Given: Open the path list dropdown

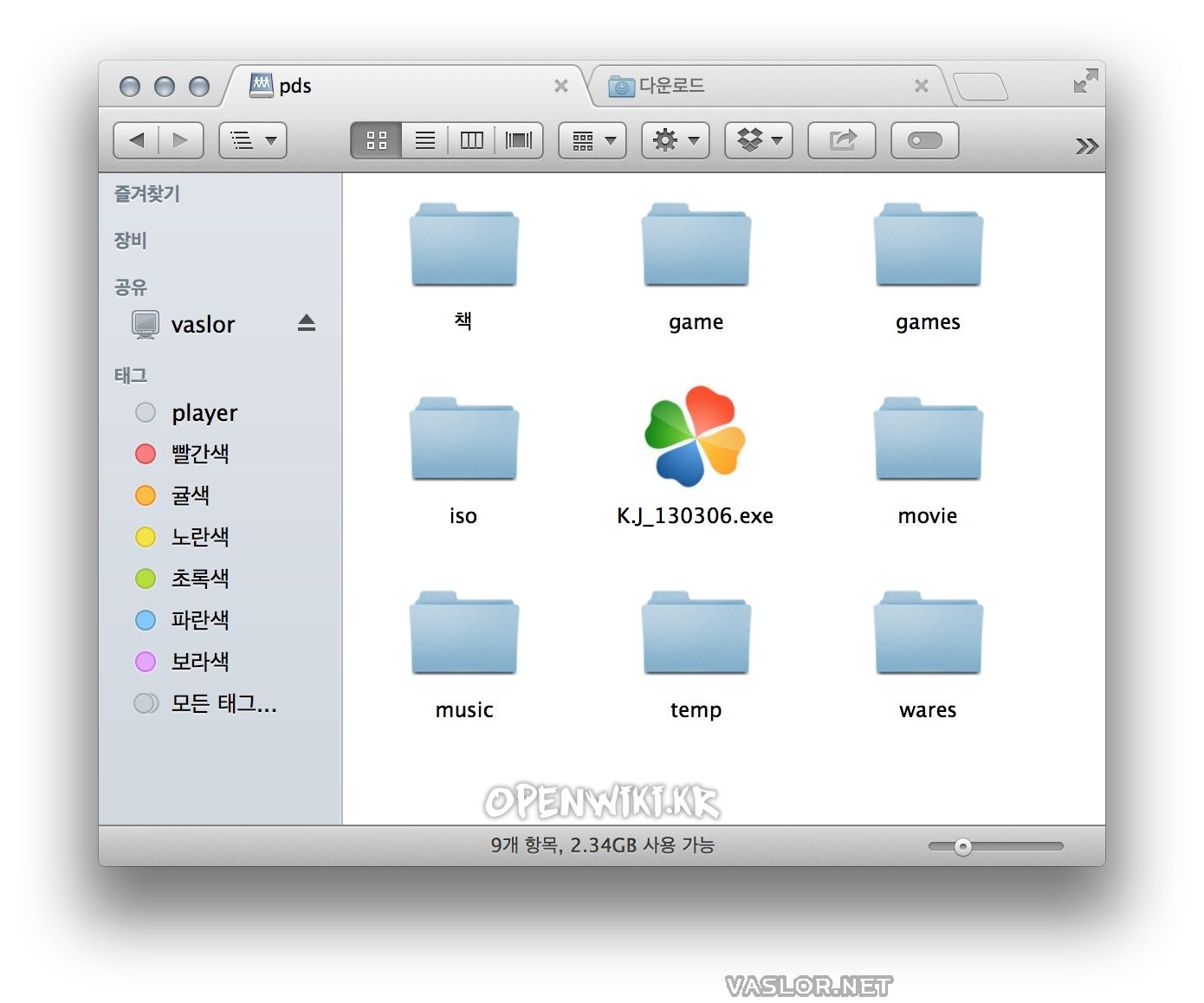Looking at the screenshot, I should [253, 140].
